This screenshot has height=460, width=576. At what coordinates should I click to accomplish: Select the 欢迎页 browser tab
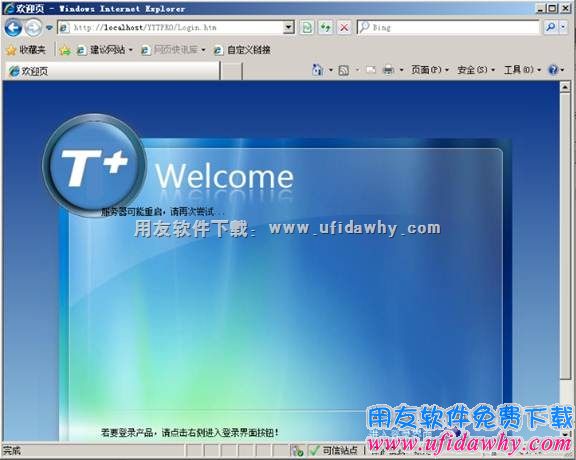(x=112, y=71)
